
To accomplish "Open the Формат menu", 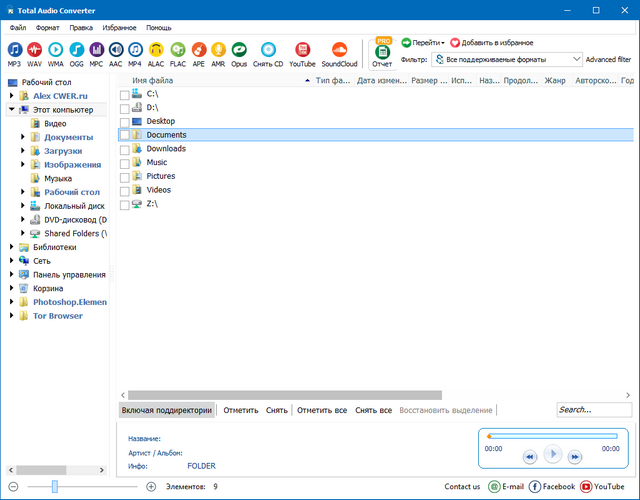I will (x=48, y=28).
